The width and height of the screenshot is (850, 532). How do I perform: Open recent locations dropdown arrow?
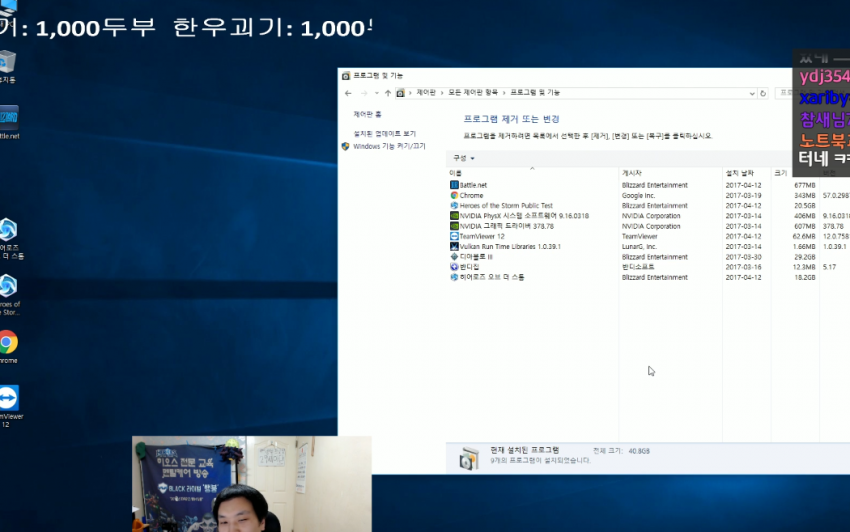click(377, 93)
